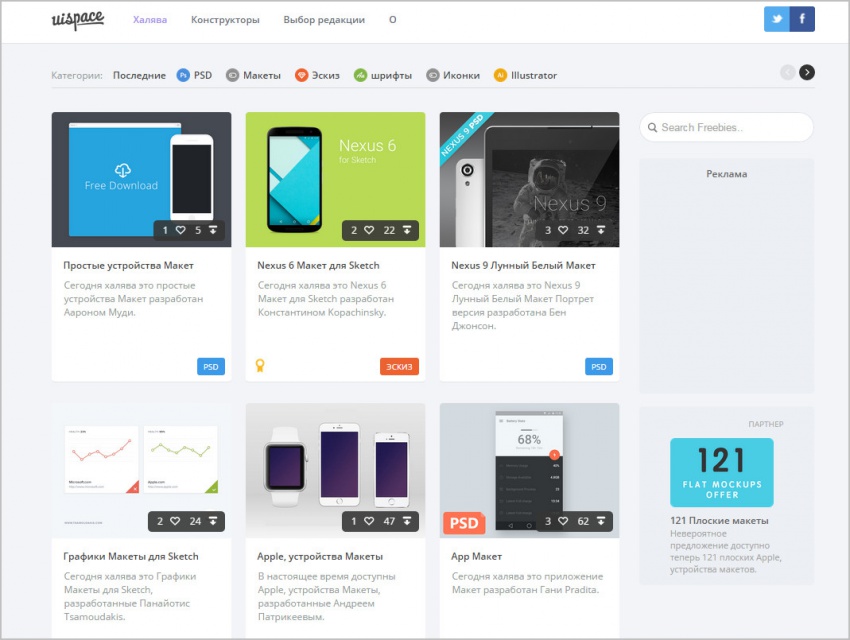
Task: Click download icon on Nexus 9 thumbnail
Action: pos(601,230)
